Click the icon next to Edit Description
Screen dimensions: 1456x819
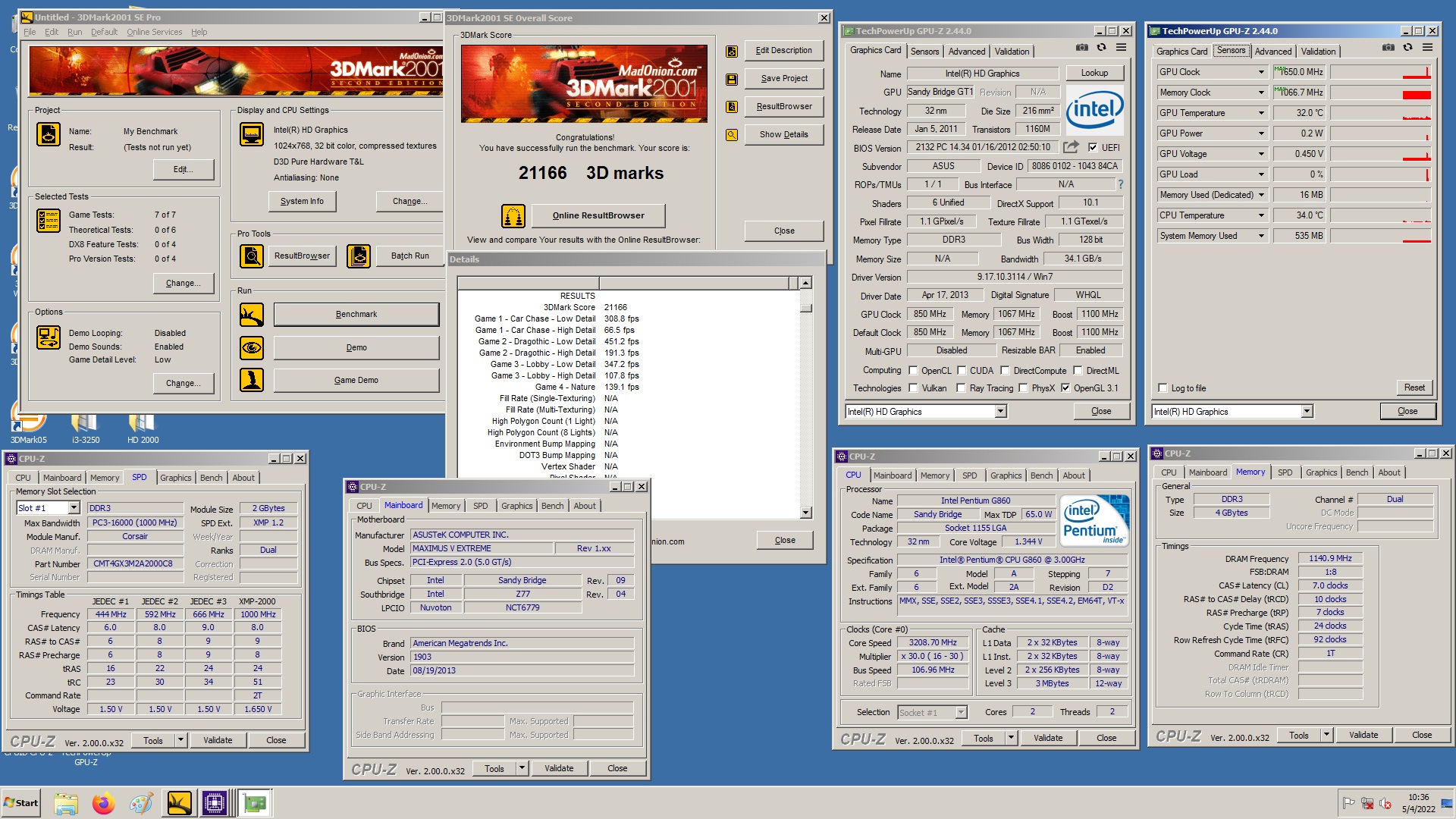coord(732,51)
